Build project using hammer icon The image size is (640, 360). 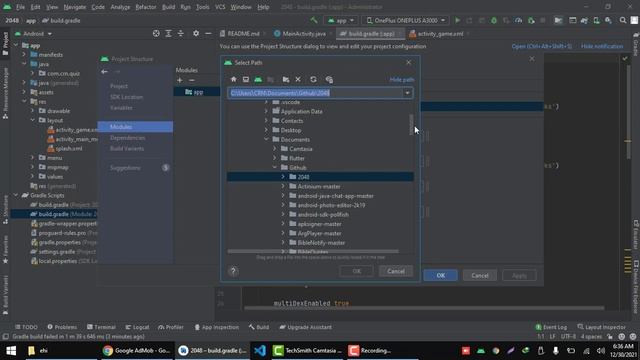tap(314, 20)
